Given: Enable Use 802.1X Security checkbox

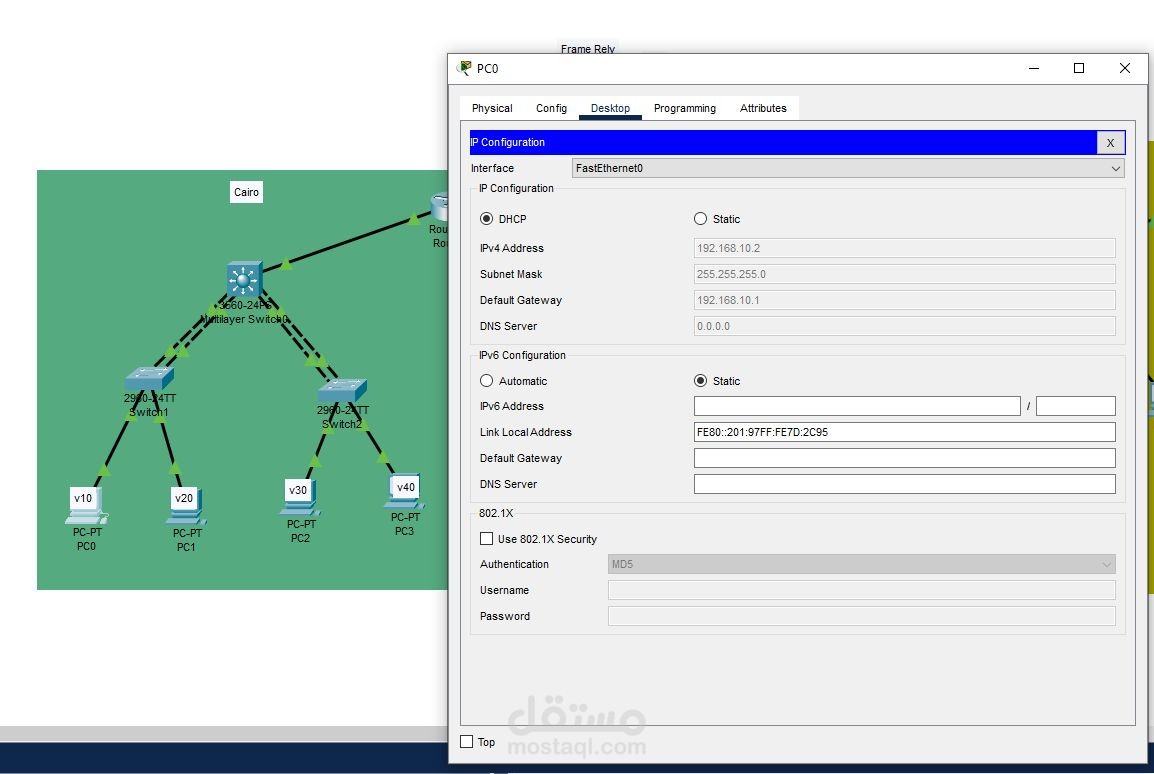Looking at the screenshot, I should coord(486,539).
